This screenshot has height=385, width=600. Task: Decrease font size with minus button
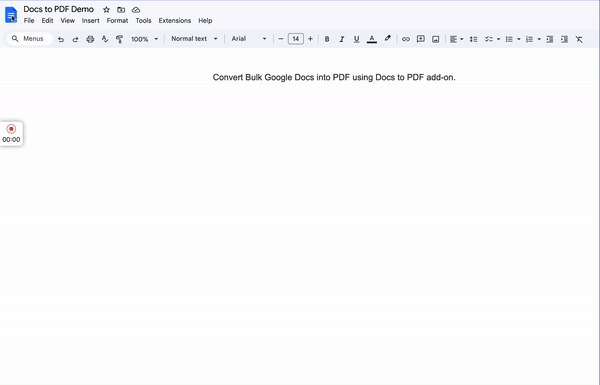280,39
